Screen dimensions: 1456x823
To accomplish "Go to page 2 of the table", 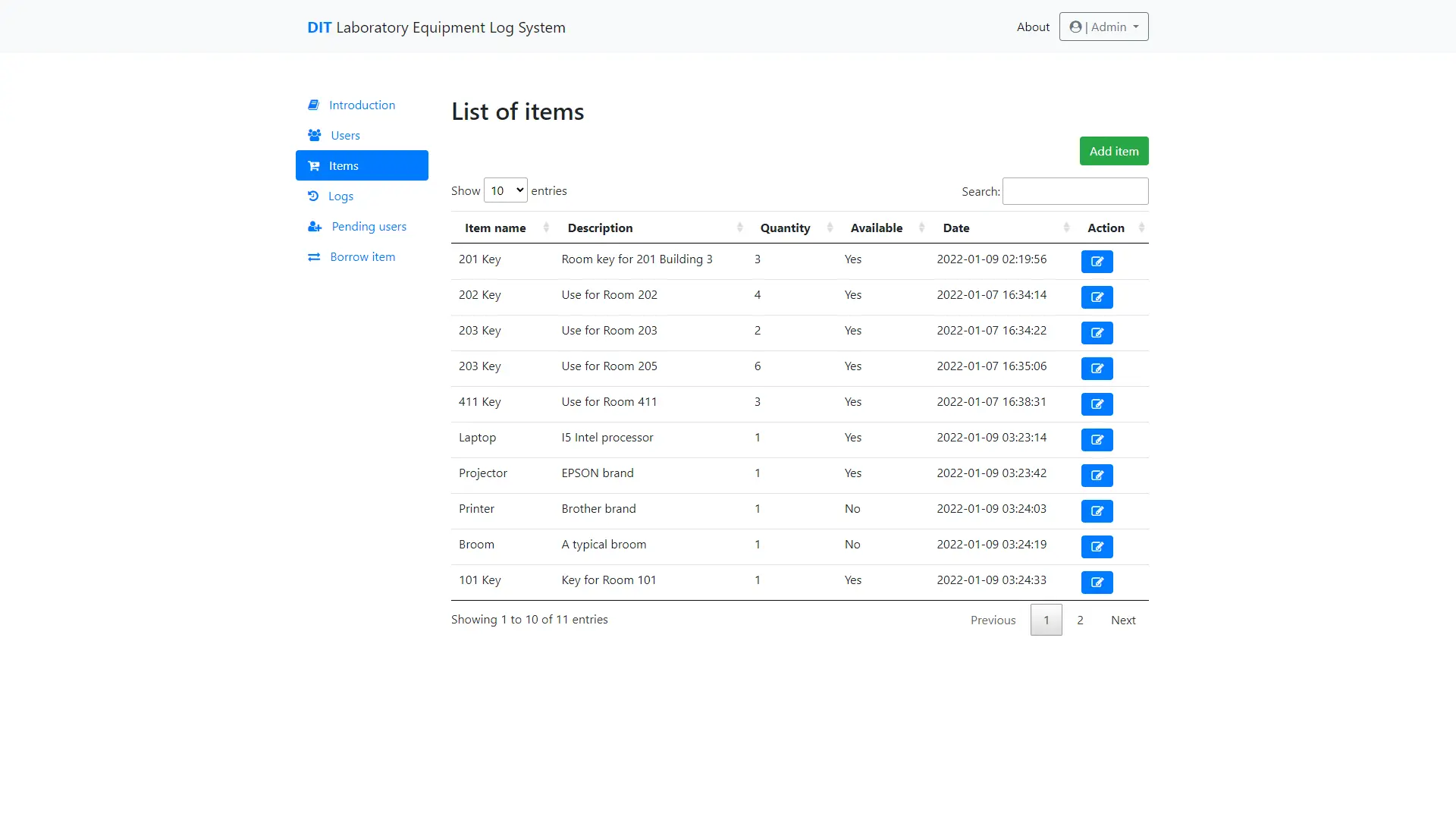I will [x=1080, y=620].
